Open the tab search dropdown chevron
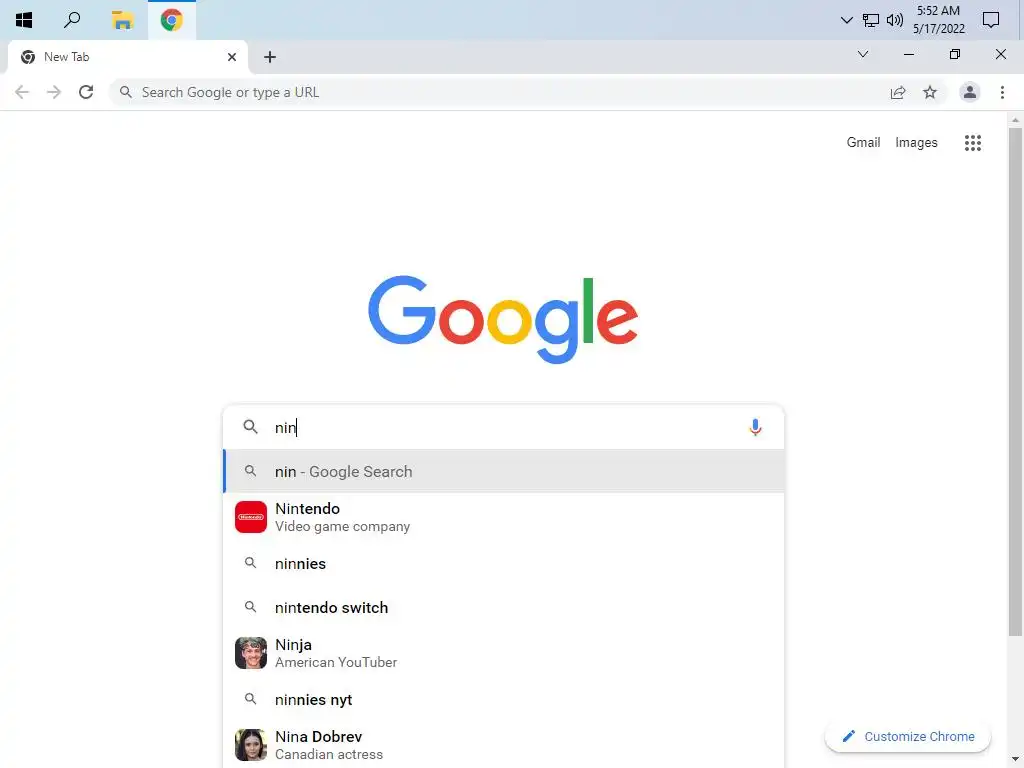This screenshot has width=1024, height=768. click(863, 54)
